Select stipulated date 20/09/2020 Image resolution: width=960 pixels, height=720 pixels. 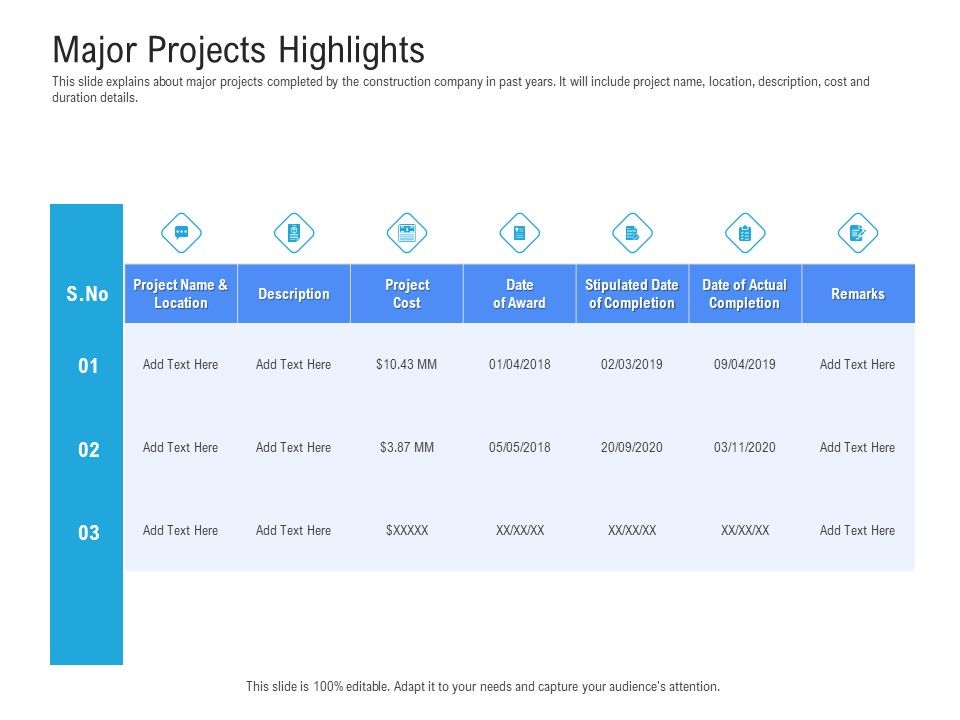[x=632, y=448]
